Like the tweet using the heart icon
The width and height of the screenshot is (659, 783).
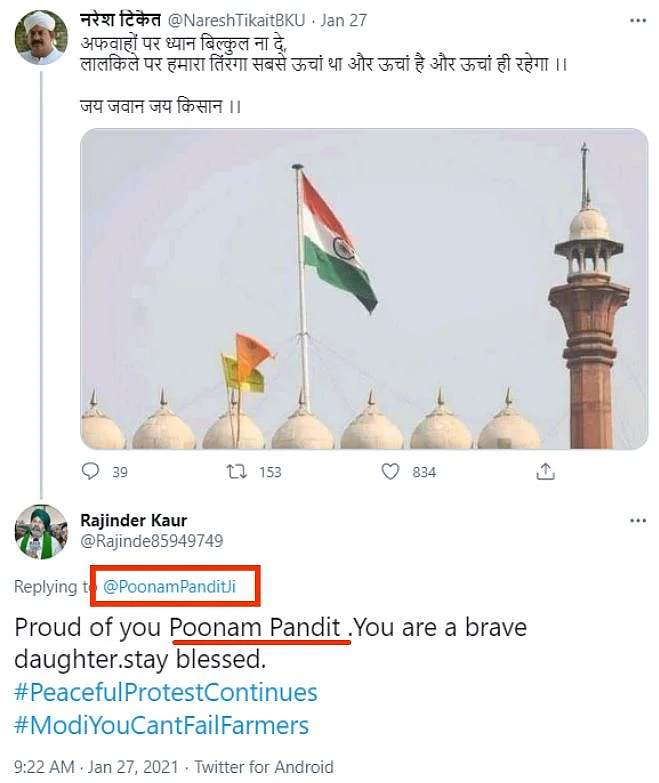(391, 471)
